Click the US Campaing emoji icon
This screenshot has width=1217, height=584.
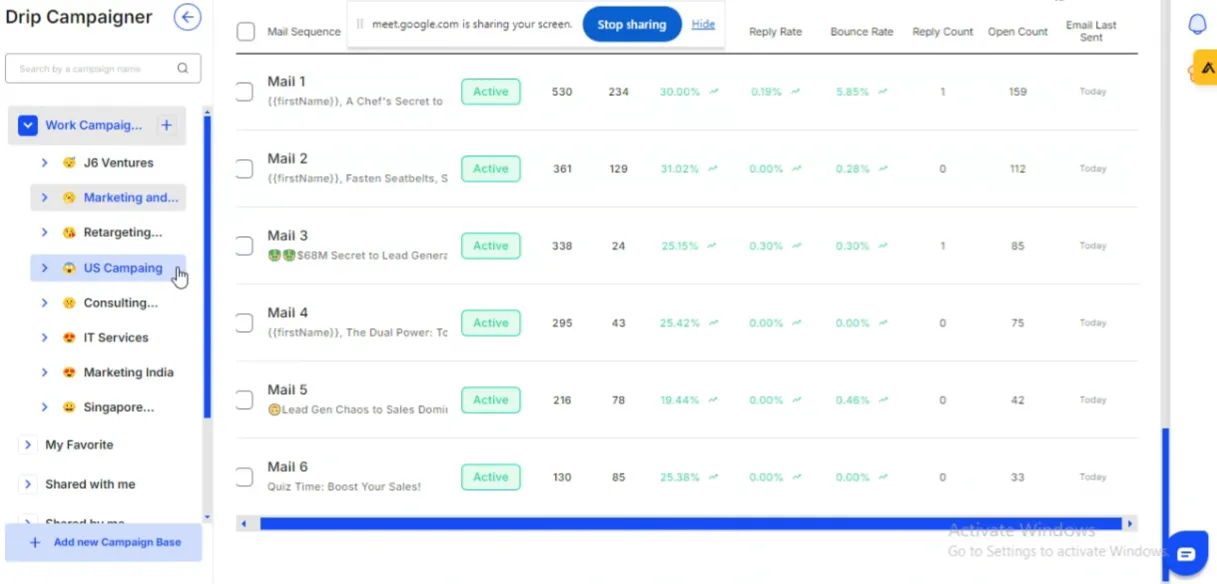tap(69, 268)
